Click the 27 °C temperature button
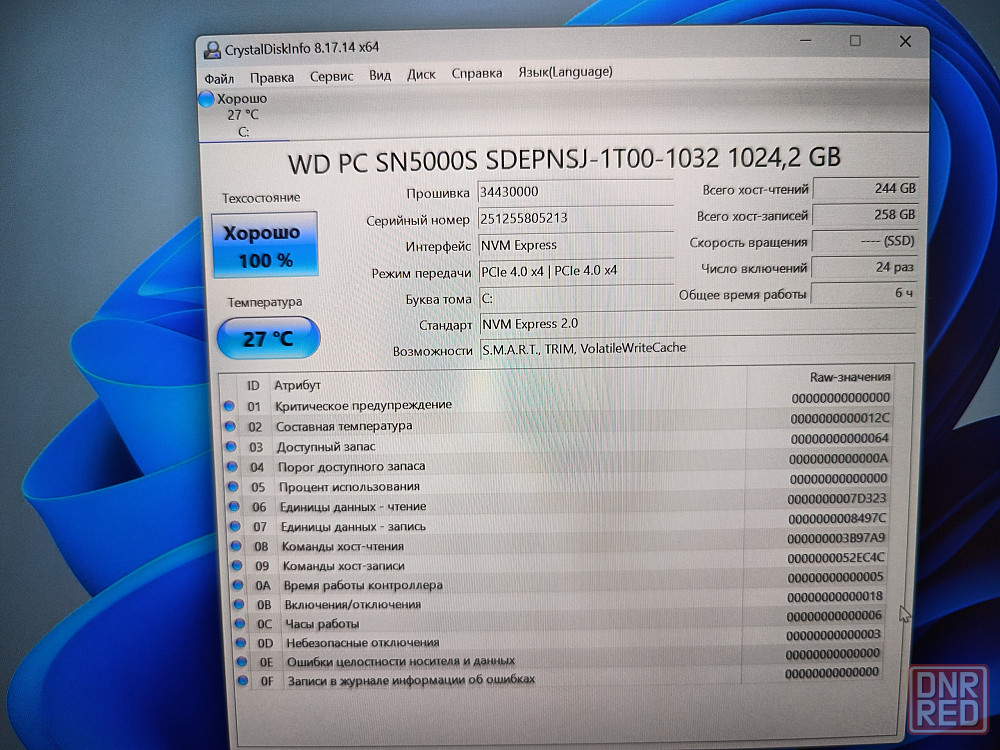Screen dimensions: 1000x750 coord(268,338)
